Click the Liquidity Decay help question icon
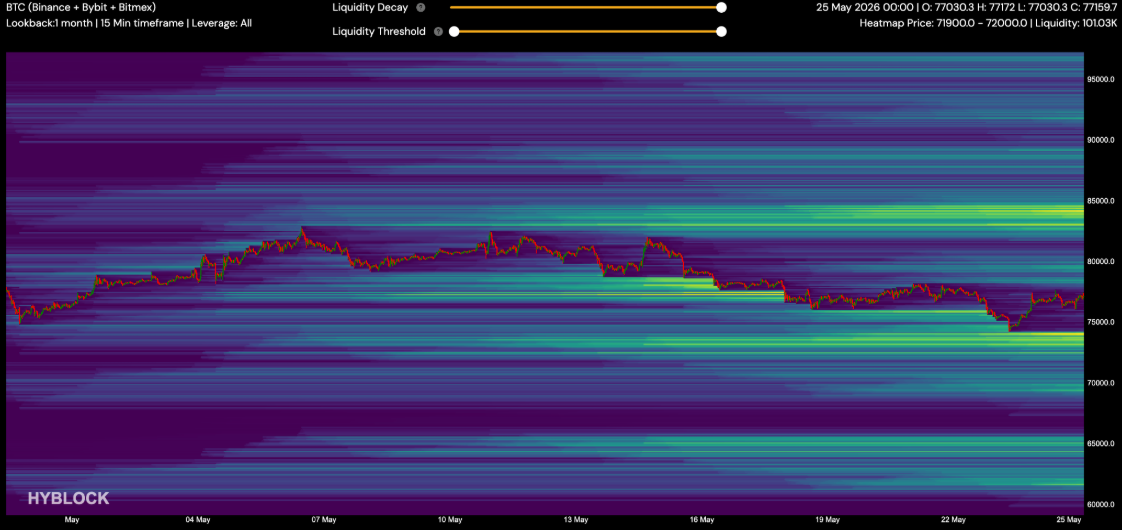Viewport: 1122px width, 530px height. 421,8
